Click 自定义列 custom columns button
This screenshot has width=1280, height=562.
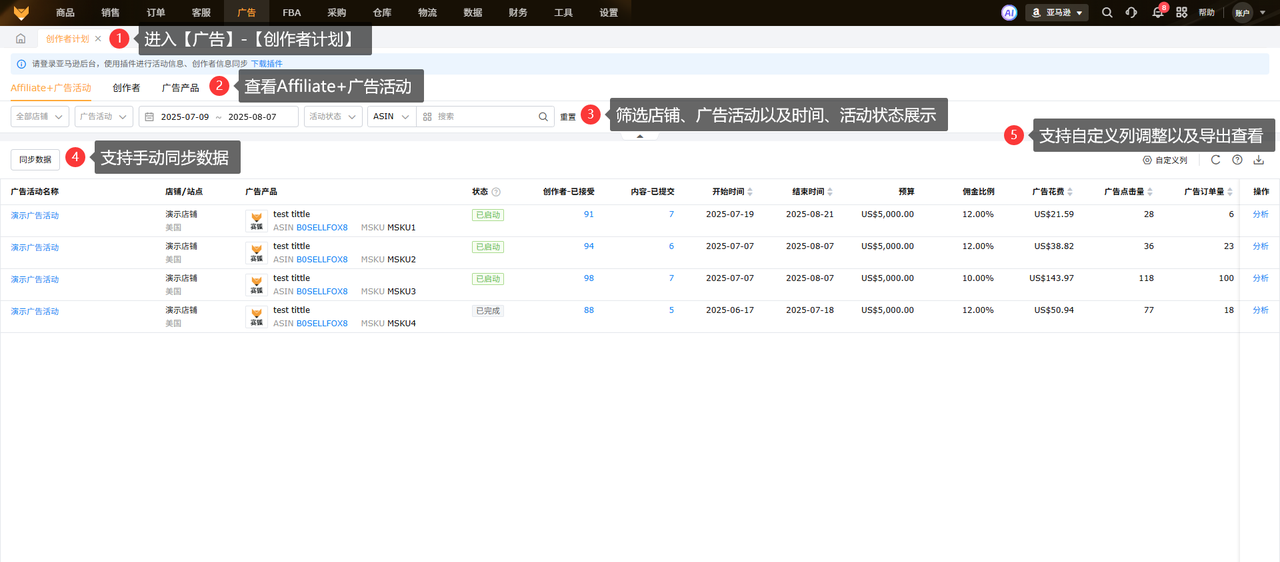pos(1165,159)
